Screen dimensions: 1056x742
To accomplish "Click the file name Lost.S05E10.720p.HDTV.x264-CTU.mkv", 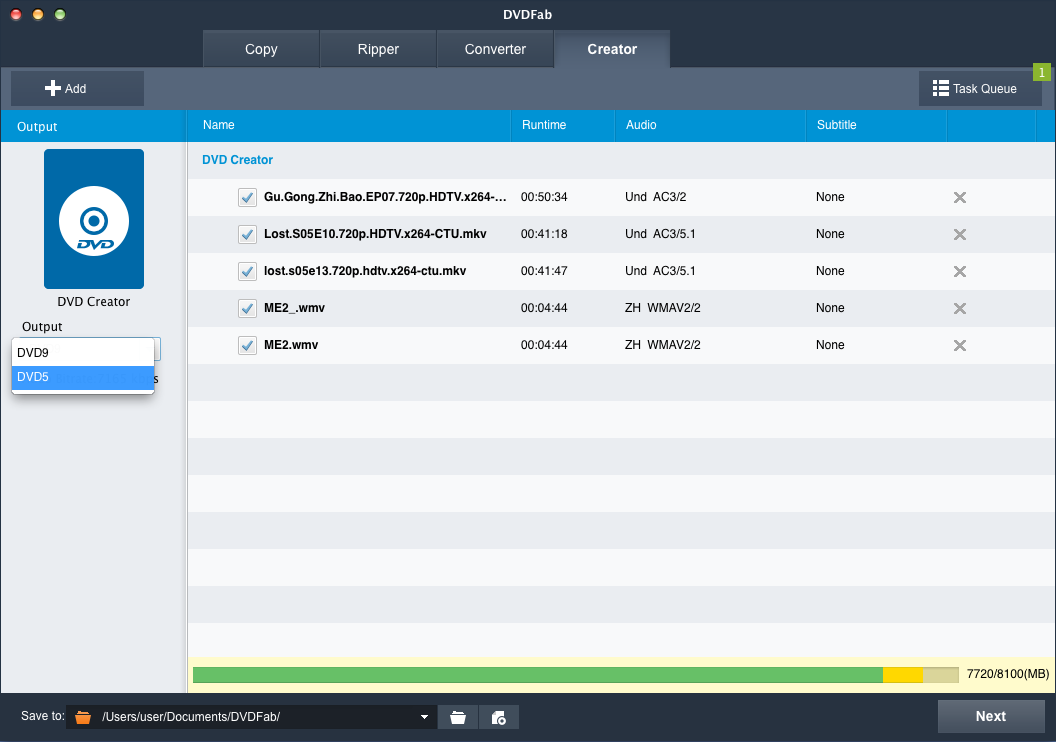I will (375, 234).
